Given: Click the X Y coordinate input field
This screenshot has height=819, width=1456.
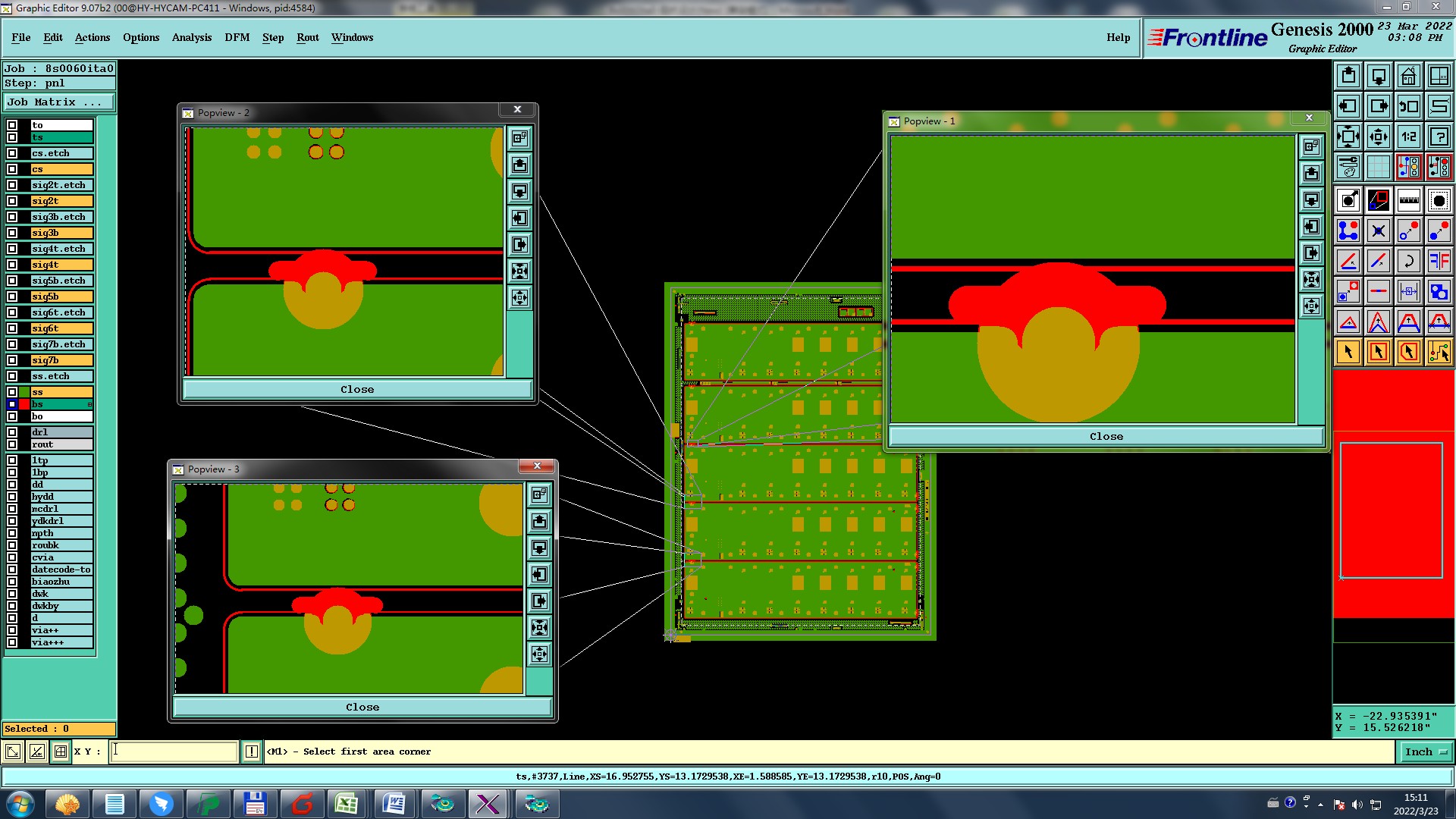Looking at the screenshot, I should [x=174, y=752].
